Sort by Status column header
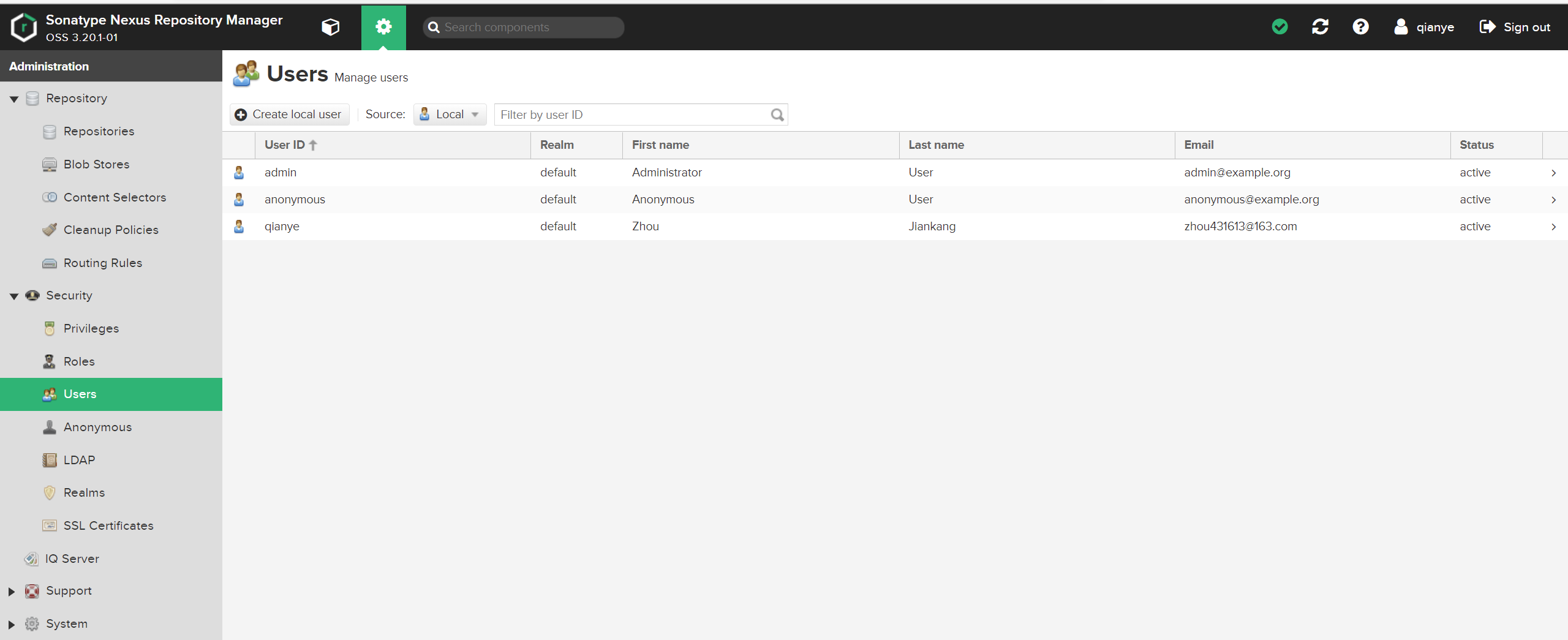1568x640 pixels. pos(1496,145)
